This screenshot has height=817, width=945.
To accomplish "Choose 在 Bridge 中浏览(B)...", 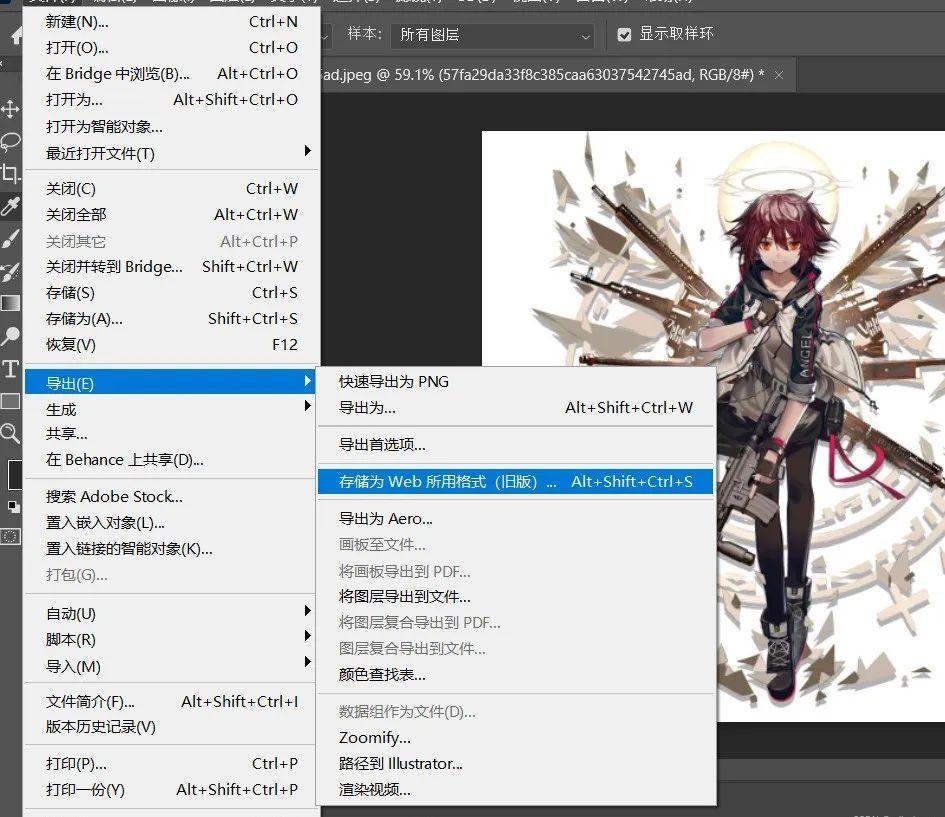I will click(x=172, y=74).
